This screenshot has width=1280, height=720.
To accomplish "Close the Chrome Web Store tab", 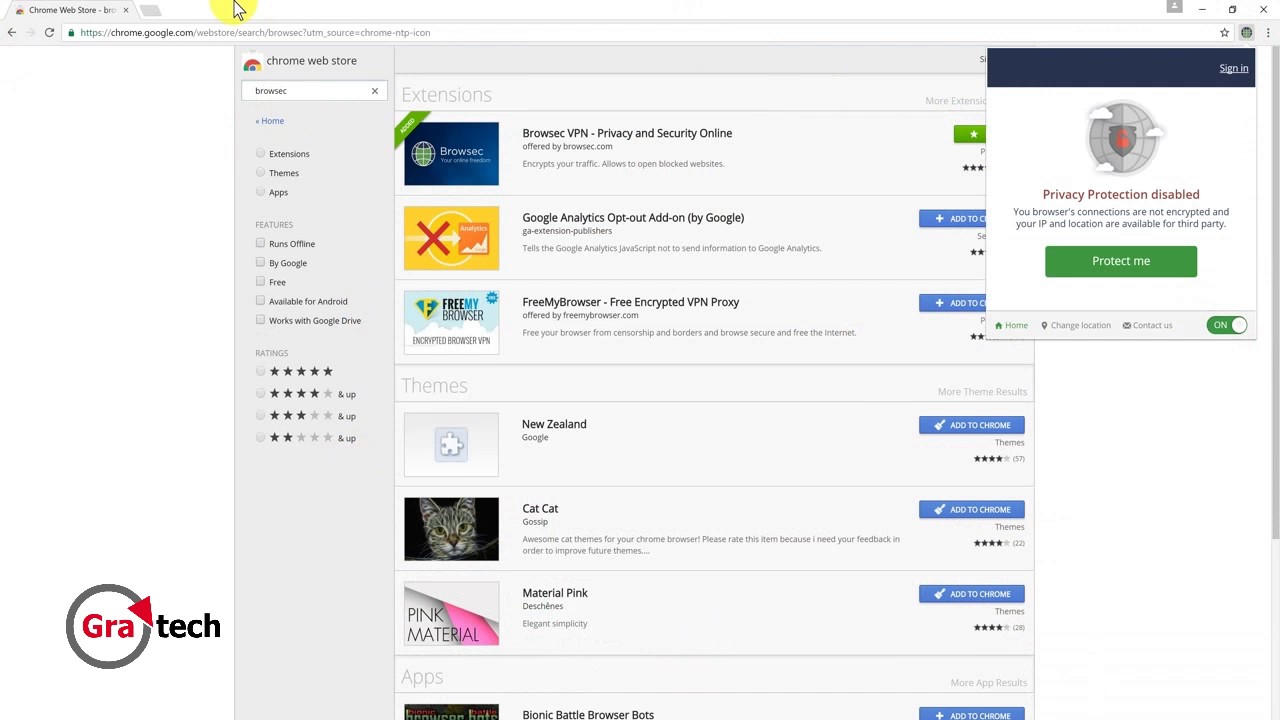I will [126, 10].
